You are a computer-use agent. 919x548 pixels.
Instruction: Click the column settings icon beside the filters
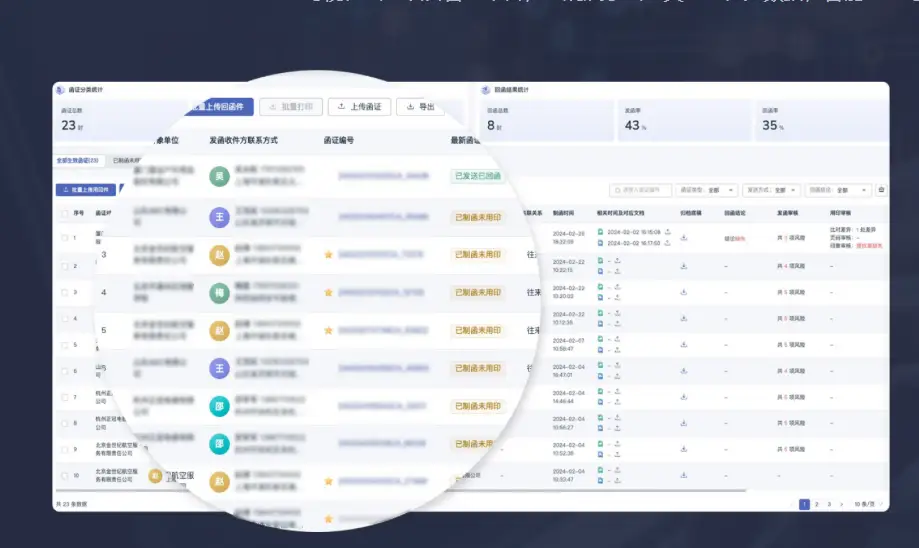coord(881,189)
